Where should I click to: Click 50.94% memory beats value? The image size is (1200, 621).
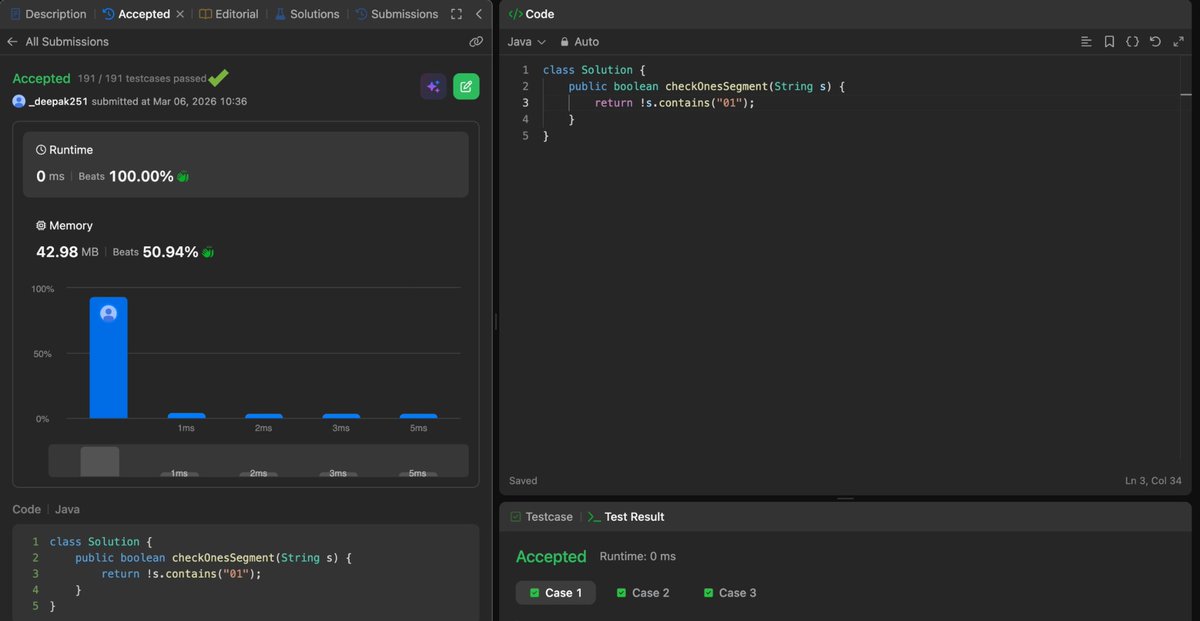point(170,252)
